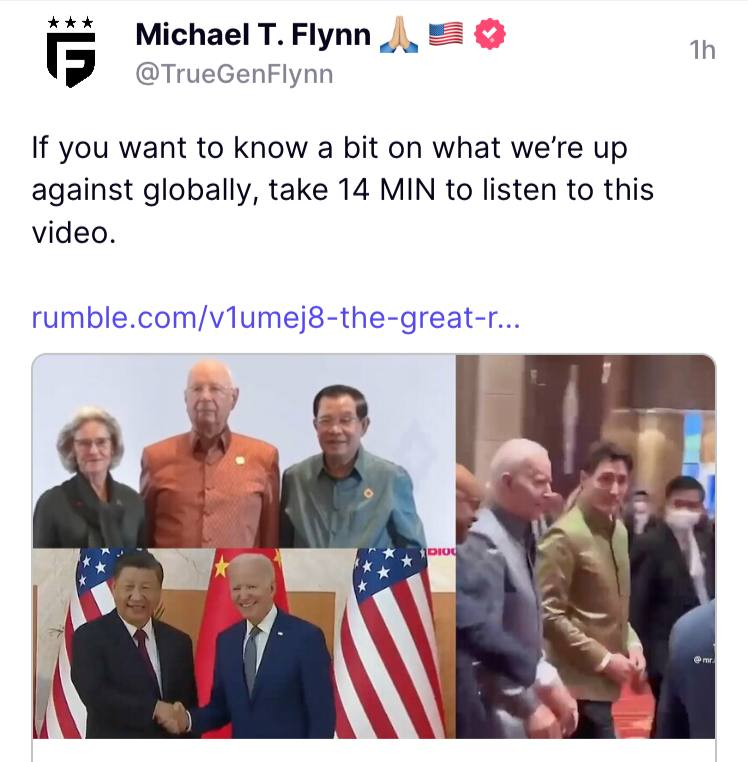The width and height of the screenshot is (748, 762).
Task: Click the @mr. watermark in right image
Action: [704, 659]
